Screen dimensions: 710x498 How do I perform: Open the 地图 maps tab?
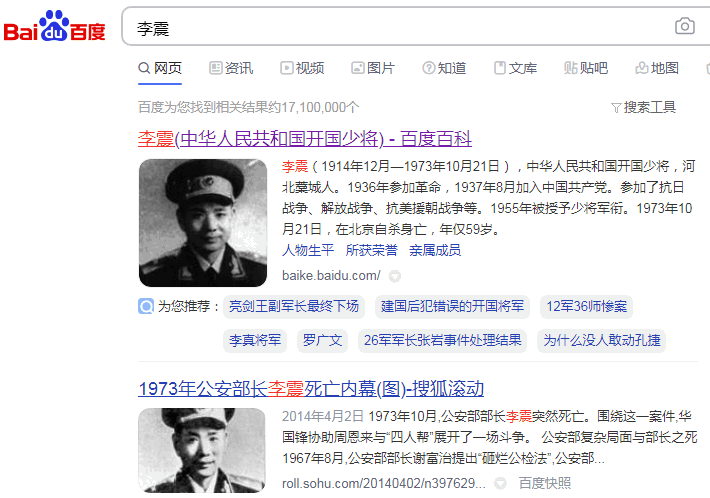pos(657,68)
